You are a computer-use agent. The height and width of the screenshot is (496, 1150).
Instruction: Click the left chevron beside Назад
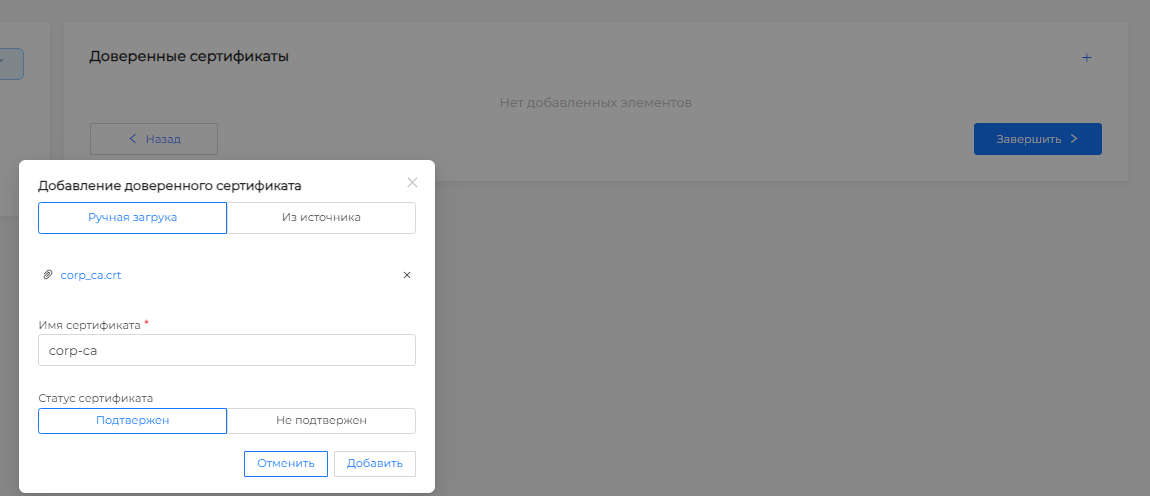pos(132,139)
